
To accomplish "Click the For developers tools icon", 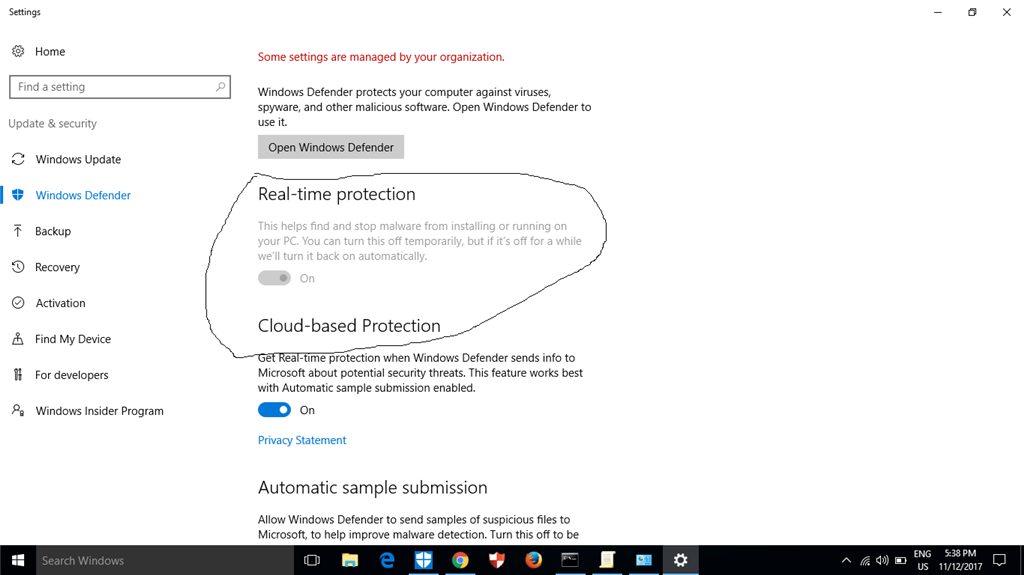I will 18,374.
